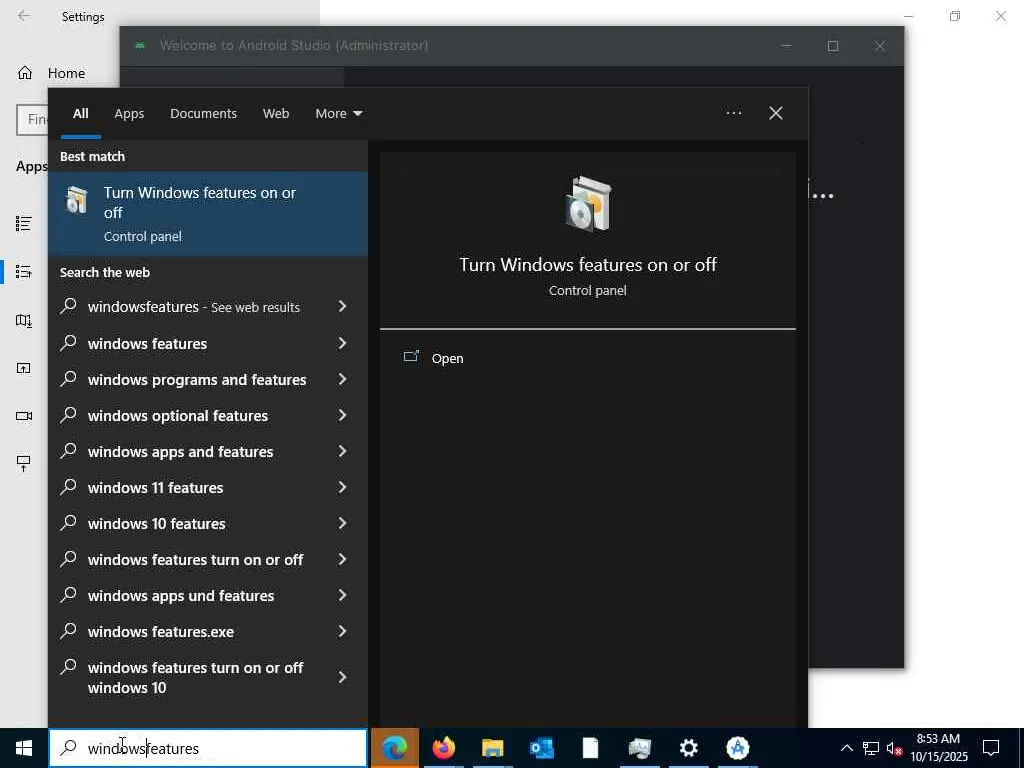Go back in Settings window
The image size is (1024, 768).
click(x=24, y=16)
